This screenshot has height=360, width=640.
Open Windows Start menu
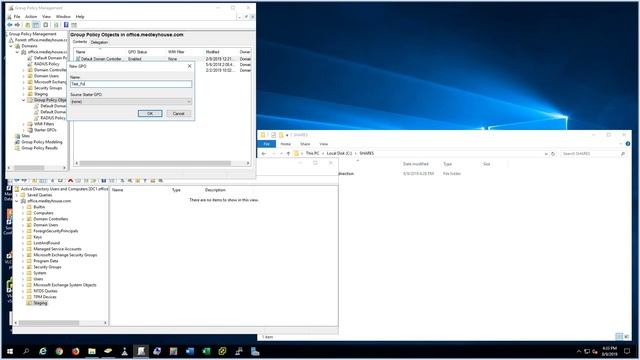coord(10,351)
